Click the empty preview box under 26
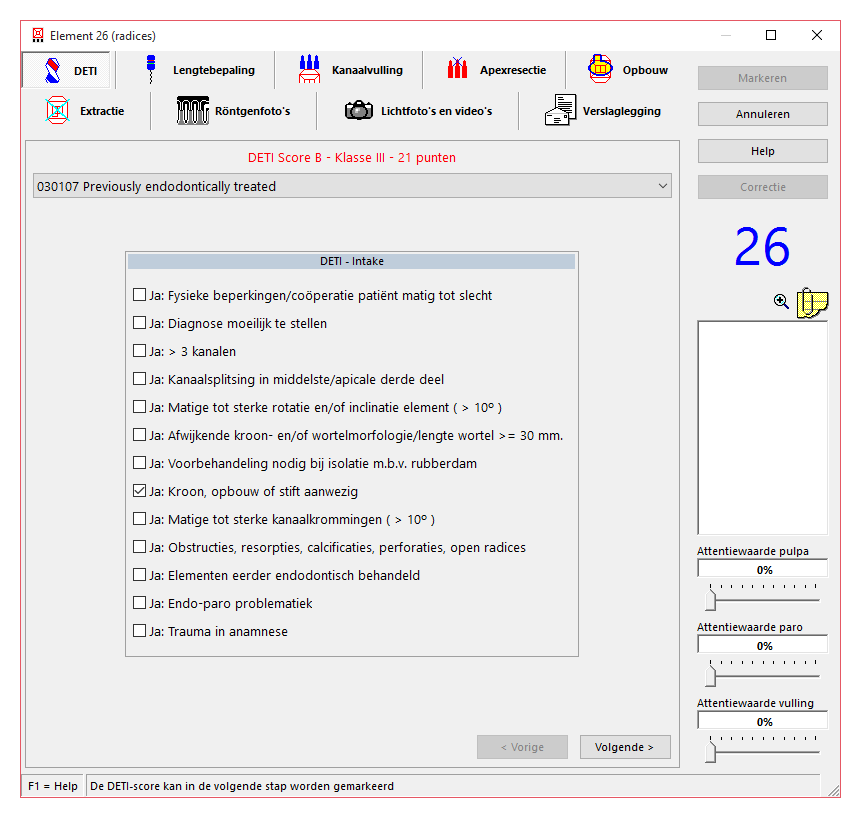 point(762,427)
